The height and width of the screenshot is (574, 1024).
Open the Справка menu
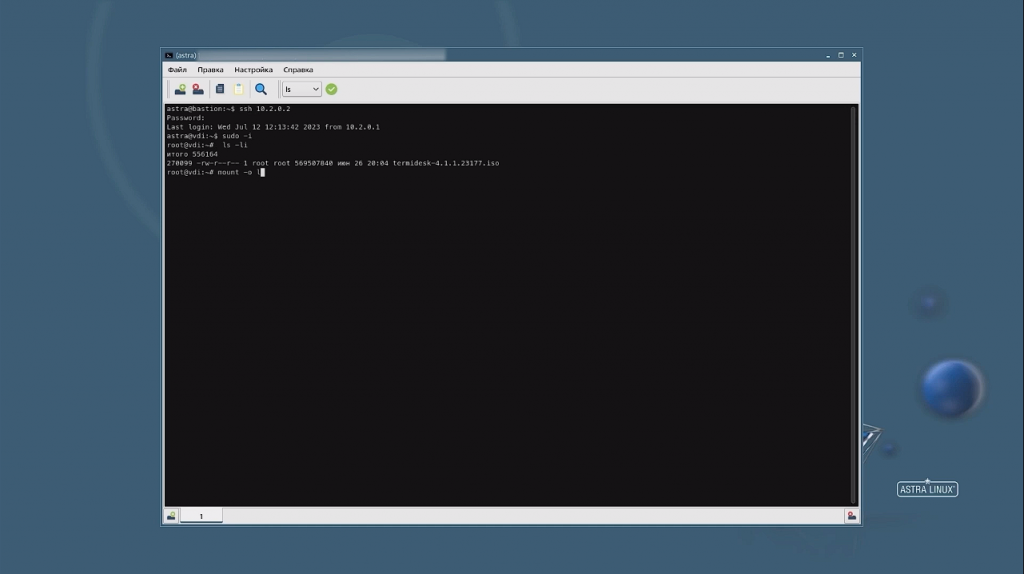tap(298, 70)
